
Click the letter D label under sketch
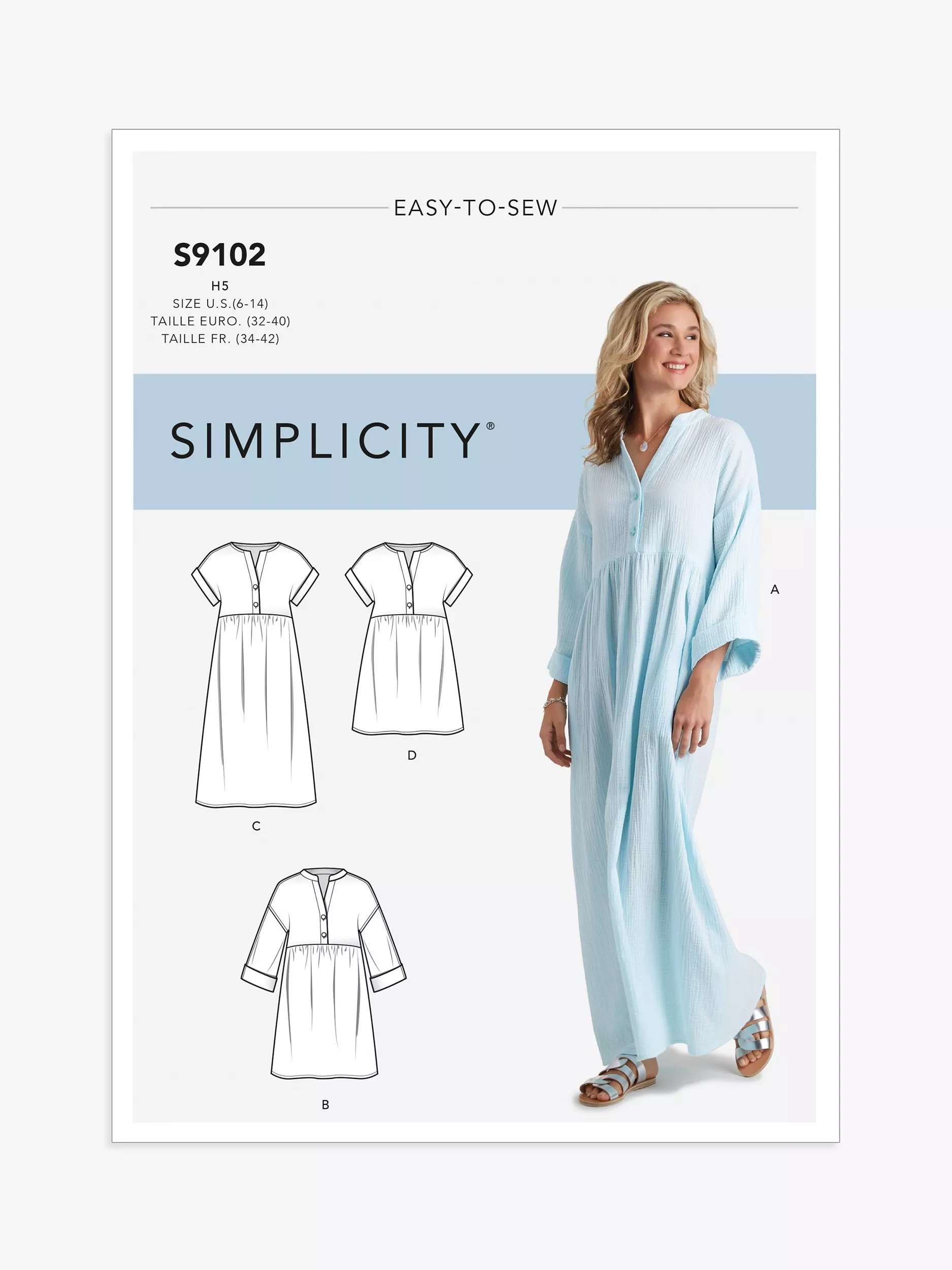click(412, 756)
